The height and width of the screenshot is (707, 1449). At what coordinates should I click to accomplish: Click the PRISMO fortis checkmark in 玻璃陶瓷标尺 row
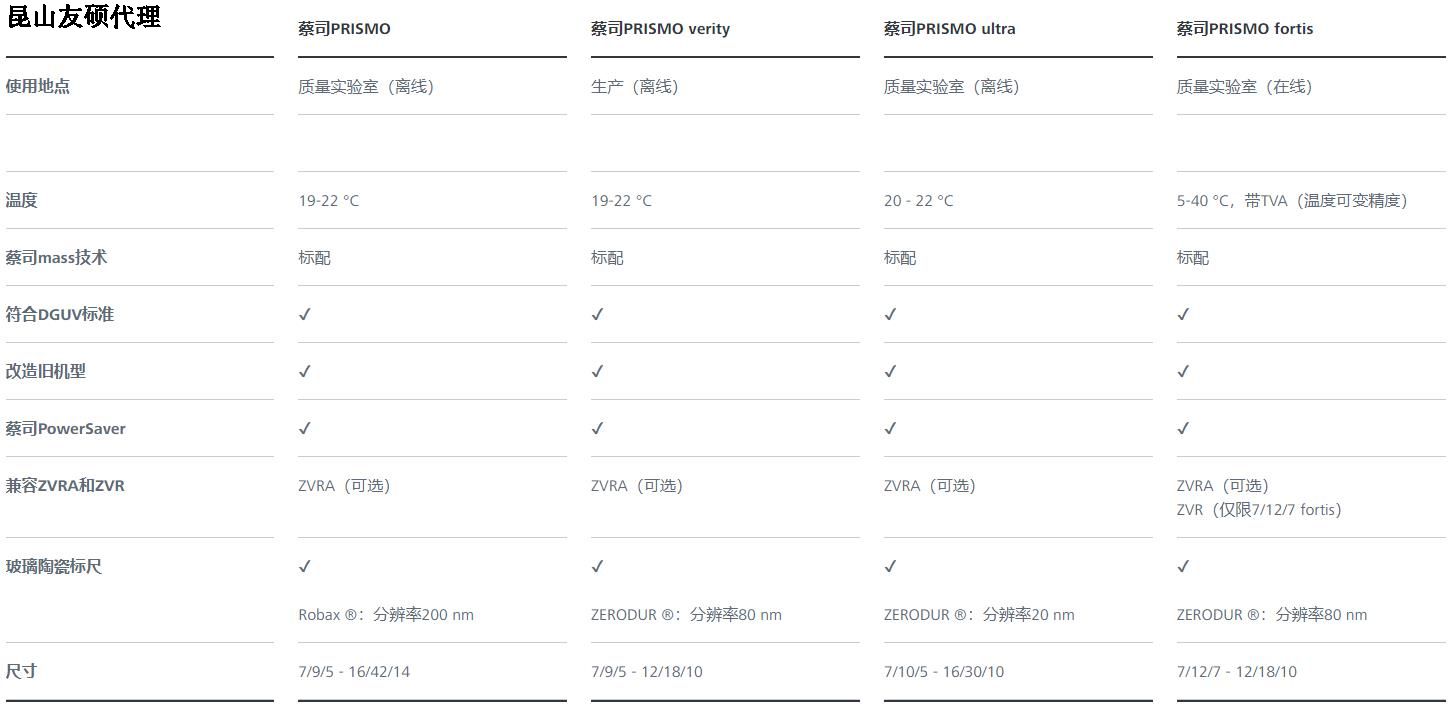pyautogui.click(x=1184, y=566)
